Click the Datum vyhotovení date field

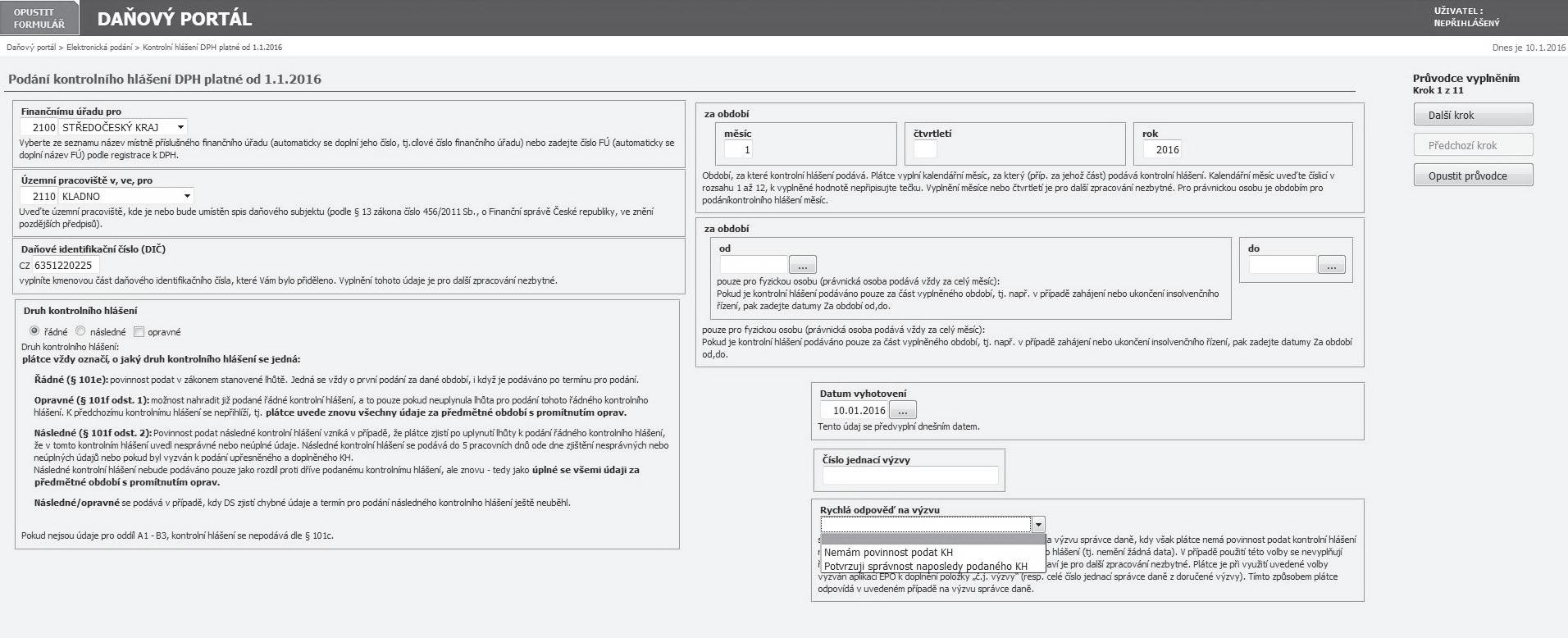[855, 410]
